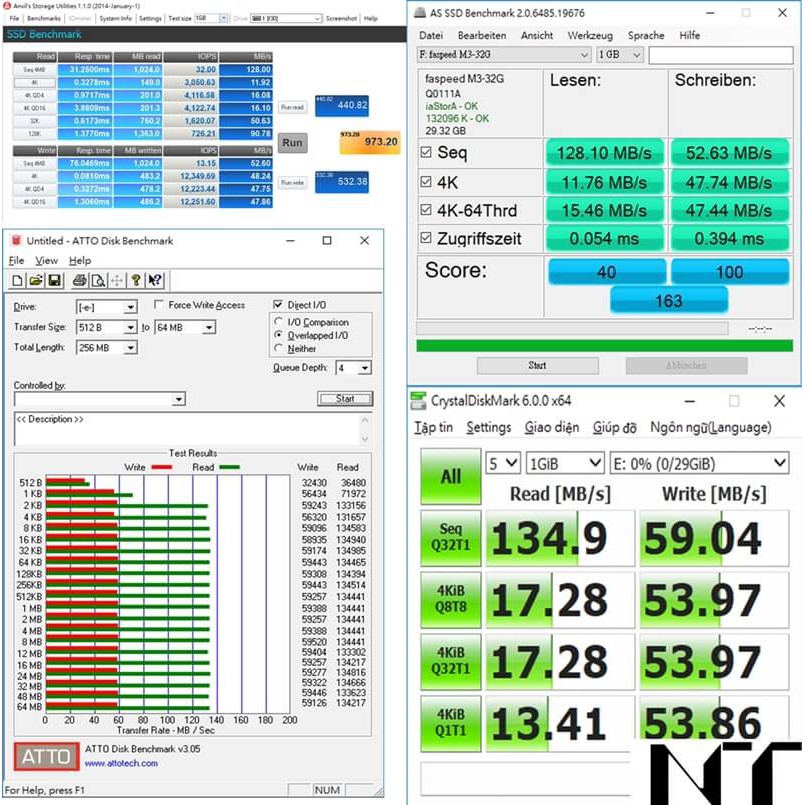This screenshot has height=805, width=805.
Task: Click the Open folder icon in ATTO toolbar
Action: click(x=36, y=280)
